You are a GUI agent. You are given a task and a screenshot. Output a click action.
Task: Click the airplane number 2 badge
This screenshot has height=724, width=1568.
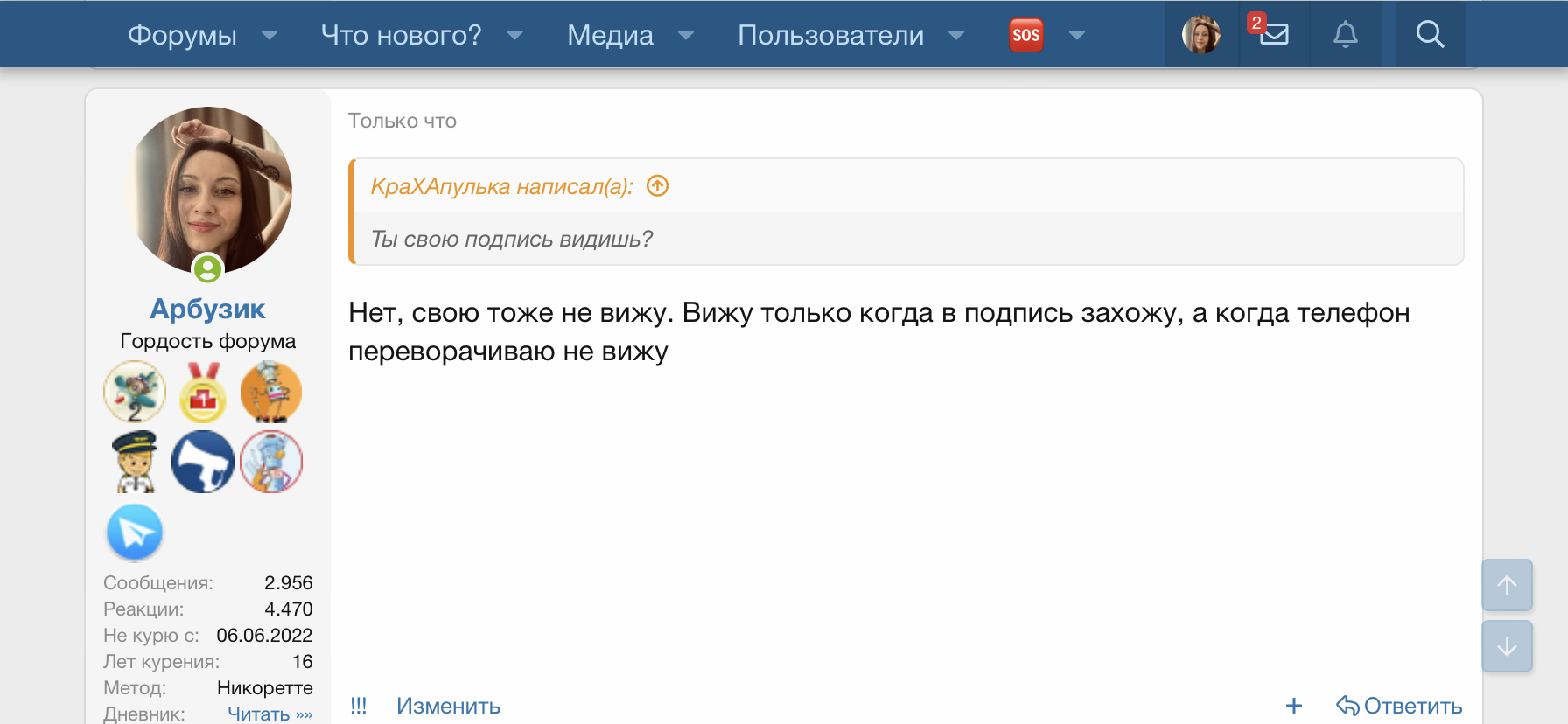pos(135,392)
